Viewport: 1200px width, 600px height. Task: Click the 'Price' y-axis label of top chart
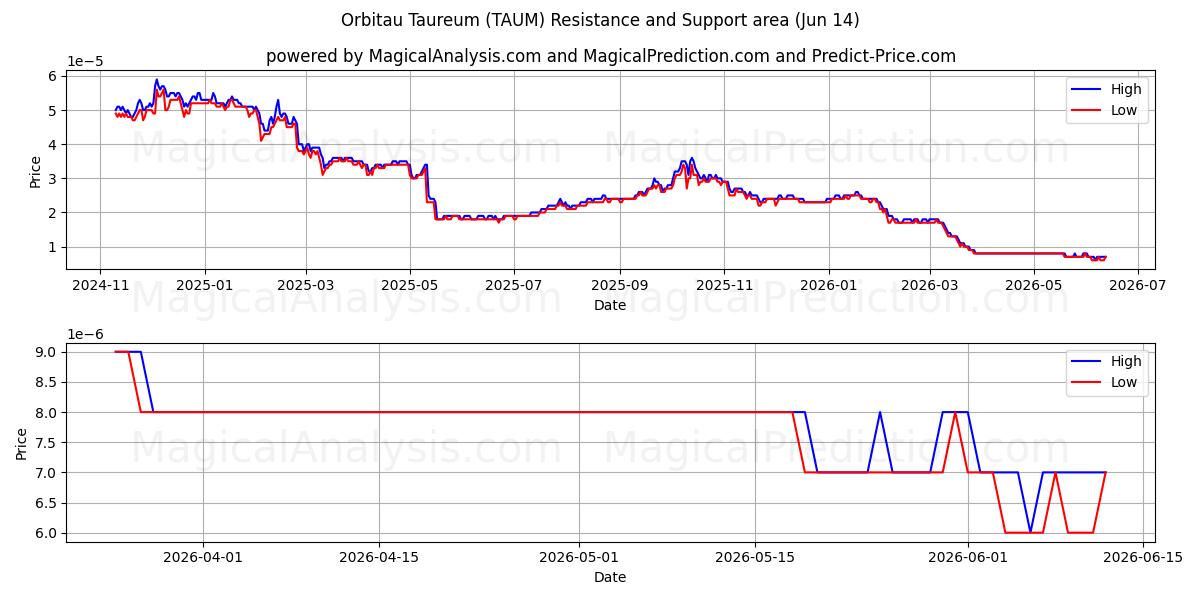point(36,170)
